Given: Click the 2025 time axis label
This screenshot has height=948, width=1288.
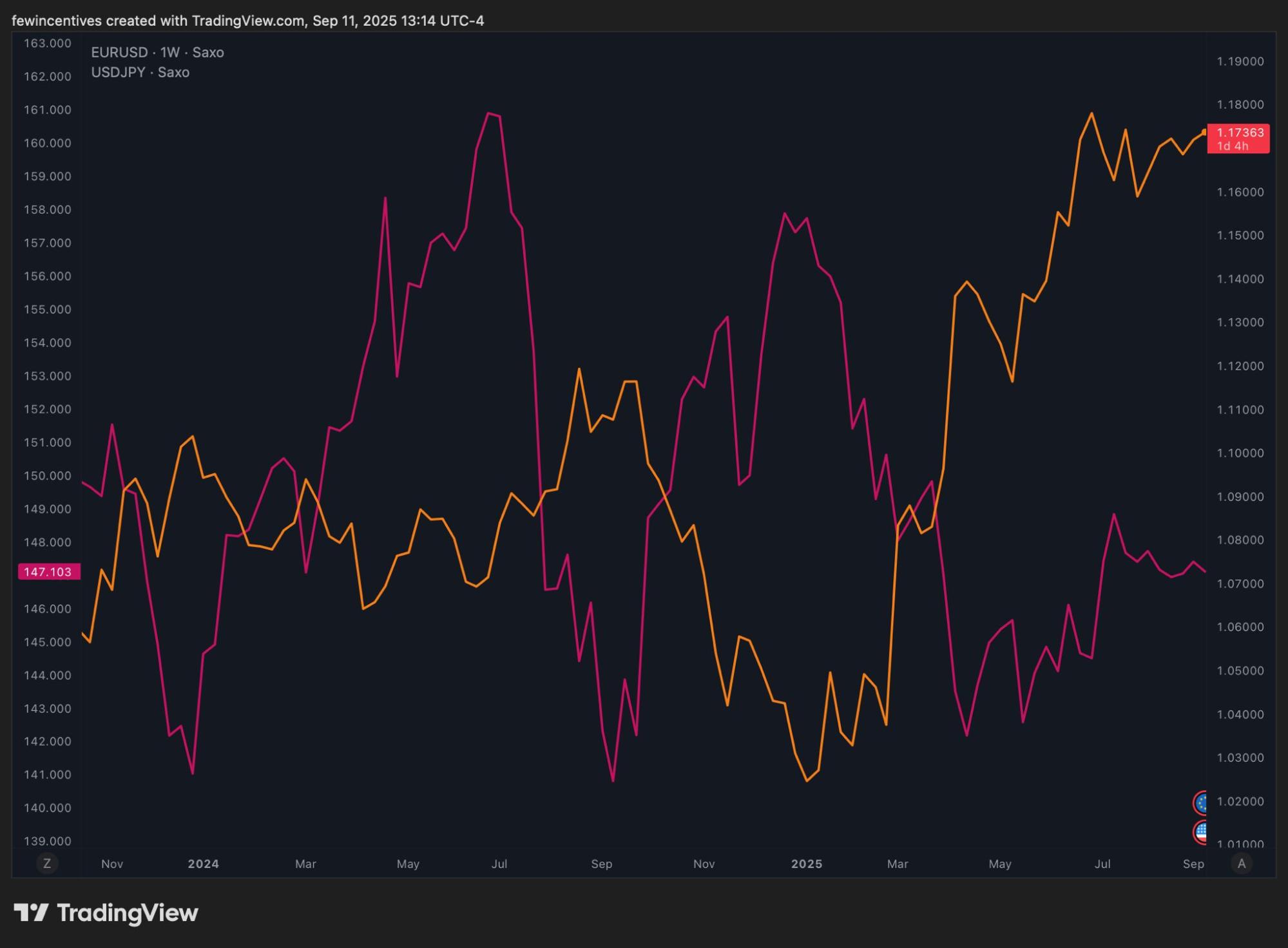Looking at the screenshot, I should click(806, 864).
